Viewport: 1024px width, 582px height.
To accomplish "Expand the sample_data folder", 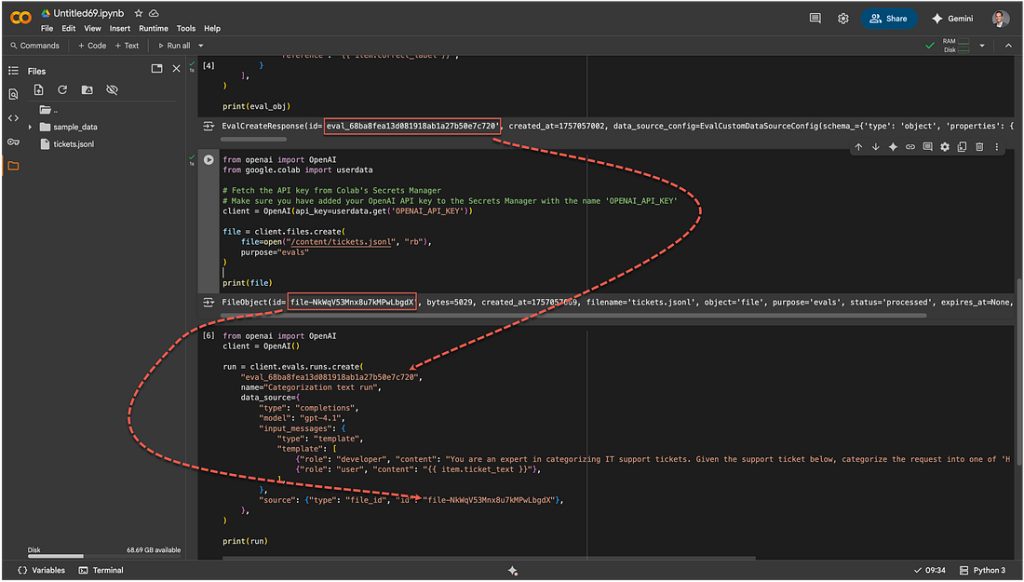I will pyautogui.click(x=31, y=127).
